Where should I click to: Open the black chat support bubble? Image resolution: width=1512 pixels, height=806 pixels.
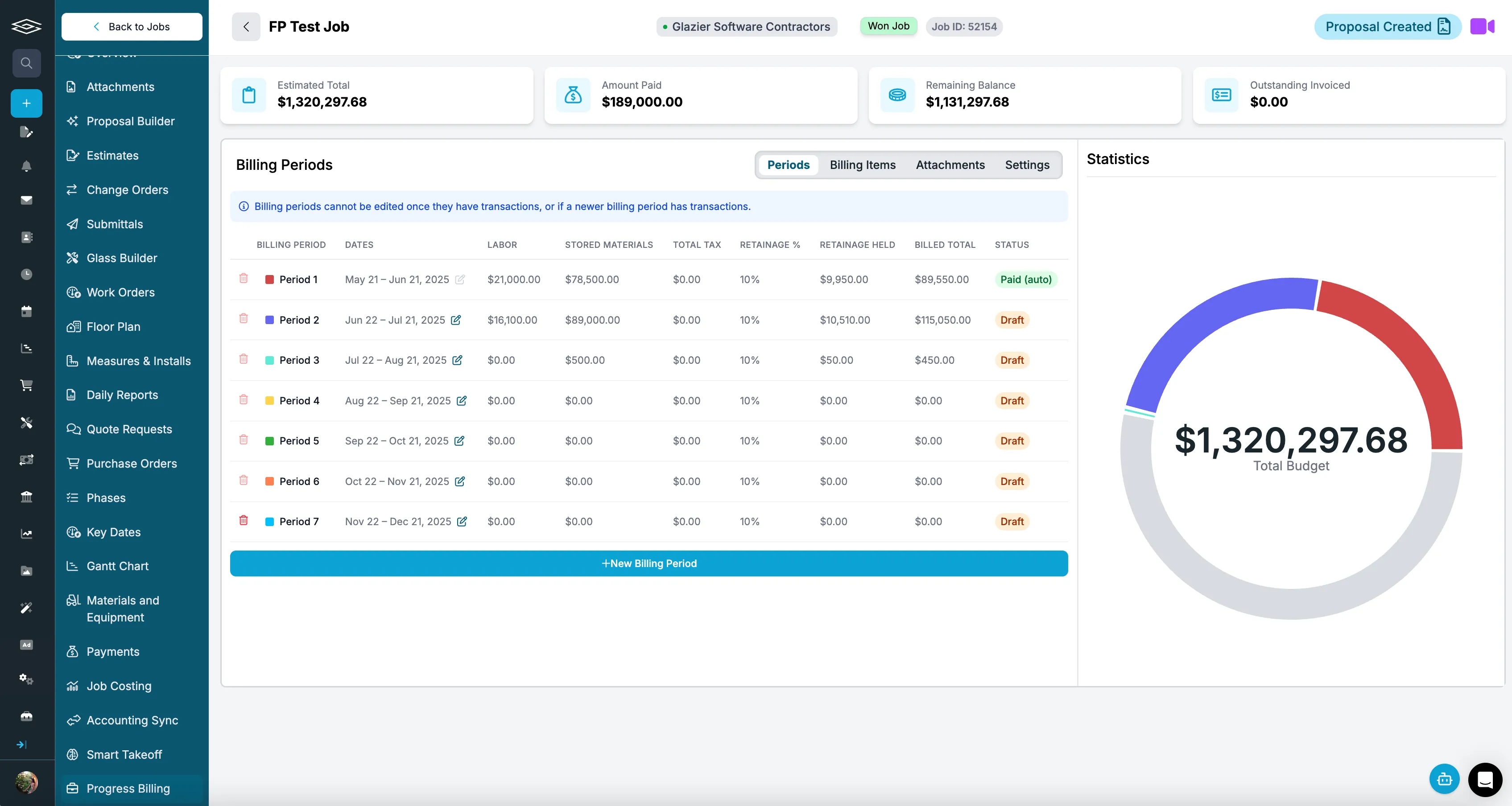pyautogui.click(x=1484, y=779)
